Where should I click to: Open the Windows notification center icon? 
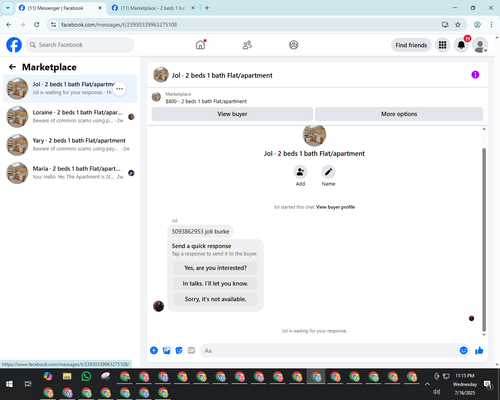(488, 384)
